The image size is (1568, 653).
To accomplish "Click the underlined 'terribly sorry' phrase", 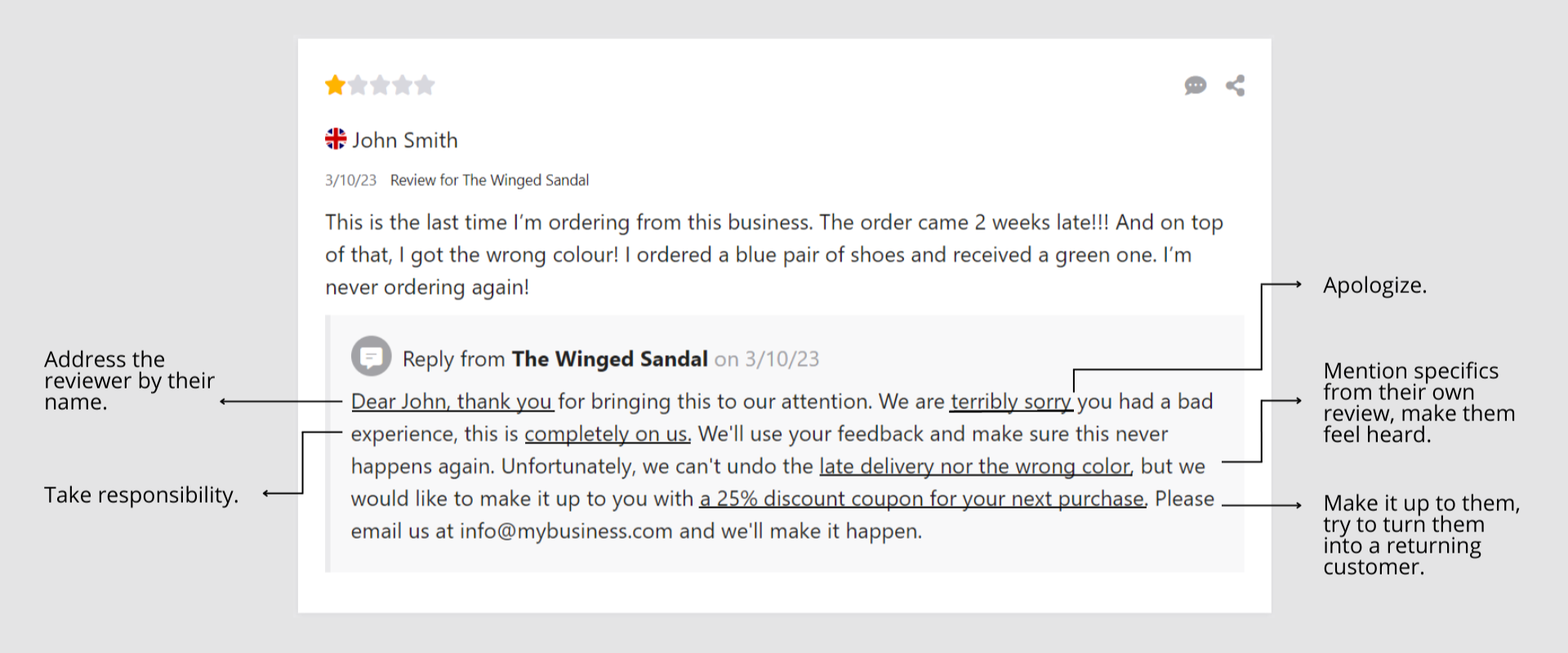I will pos(1010,402).
